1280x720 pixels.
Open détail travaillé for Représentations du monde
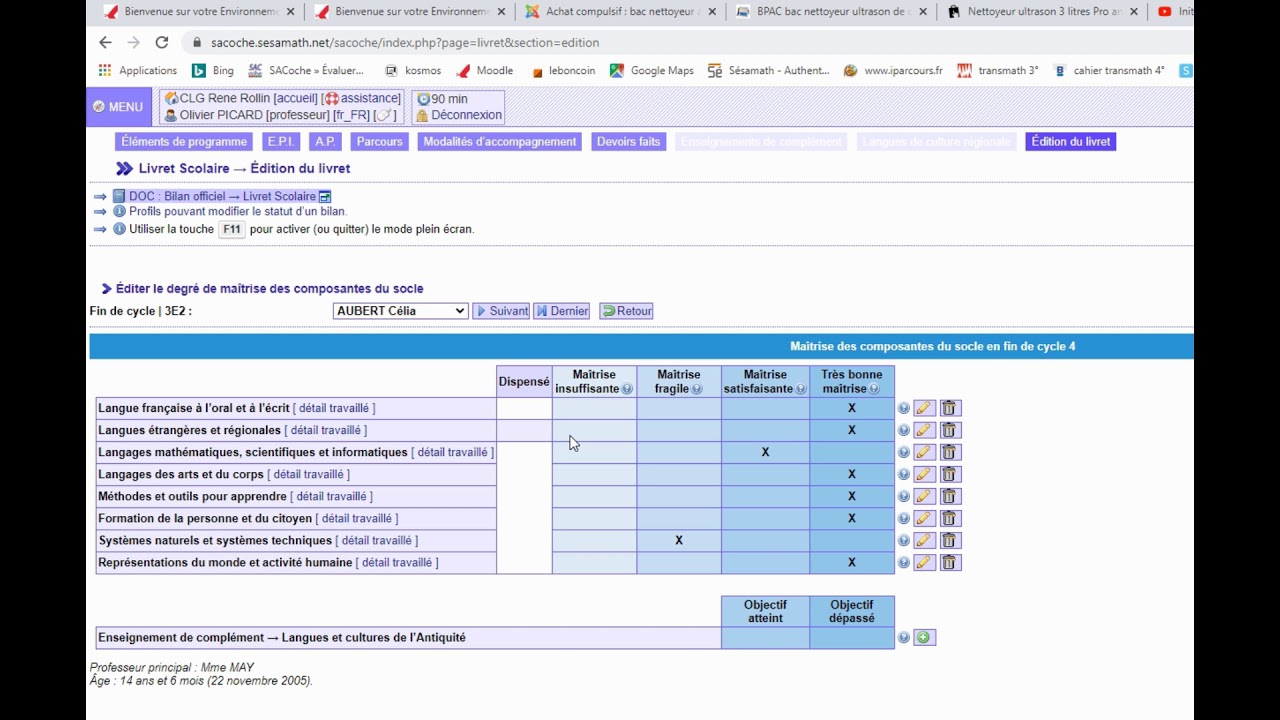pos(397,562)
